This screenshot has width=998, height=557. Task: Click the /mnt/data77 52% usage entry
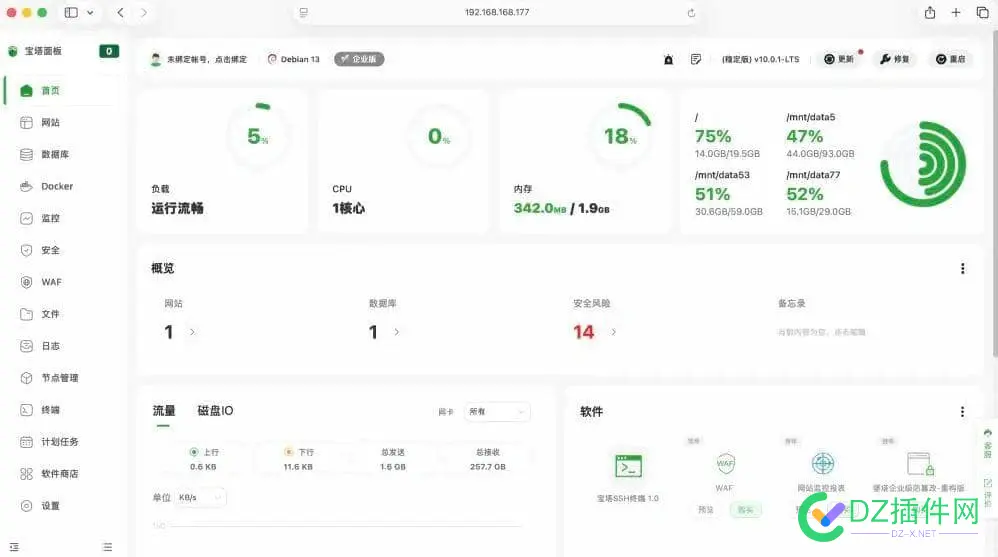coord(819,193)
